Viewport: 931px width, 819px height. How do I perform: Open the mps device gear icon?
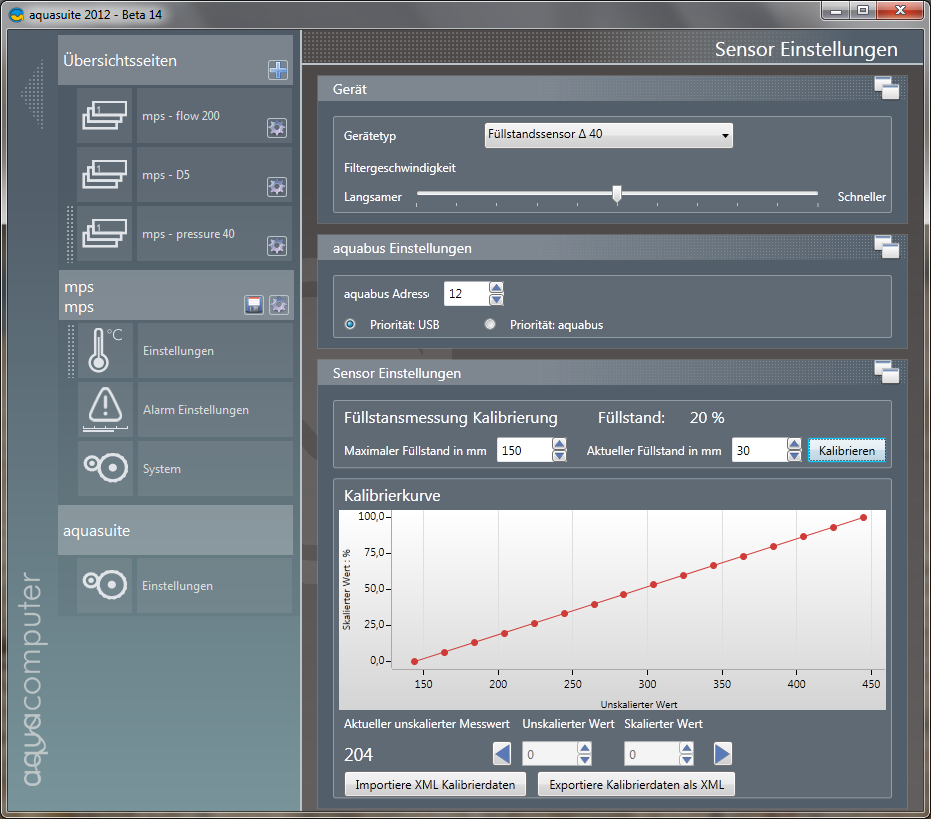(x=279, y=305)
